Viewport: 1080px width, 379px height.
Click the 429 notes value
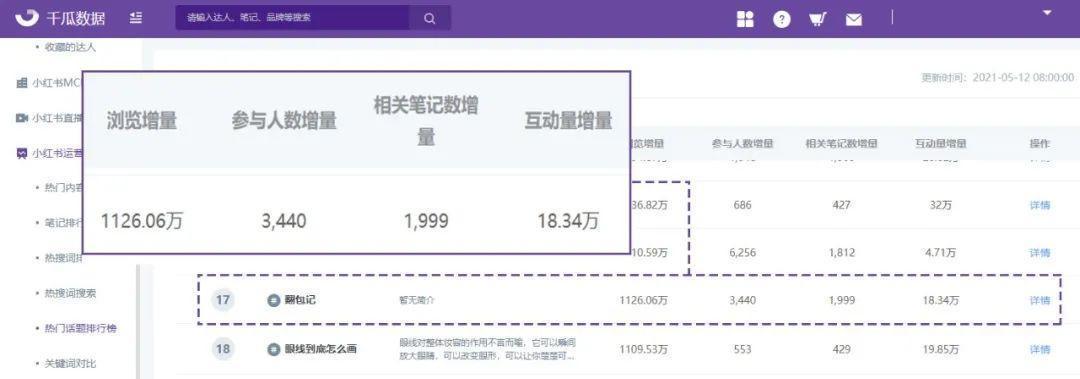click(x=841, y=349)
